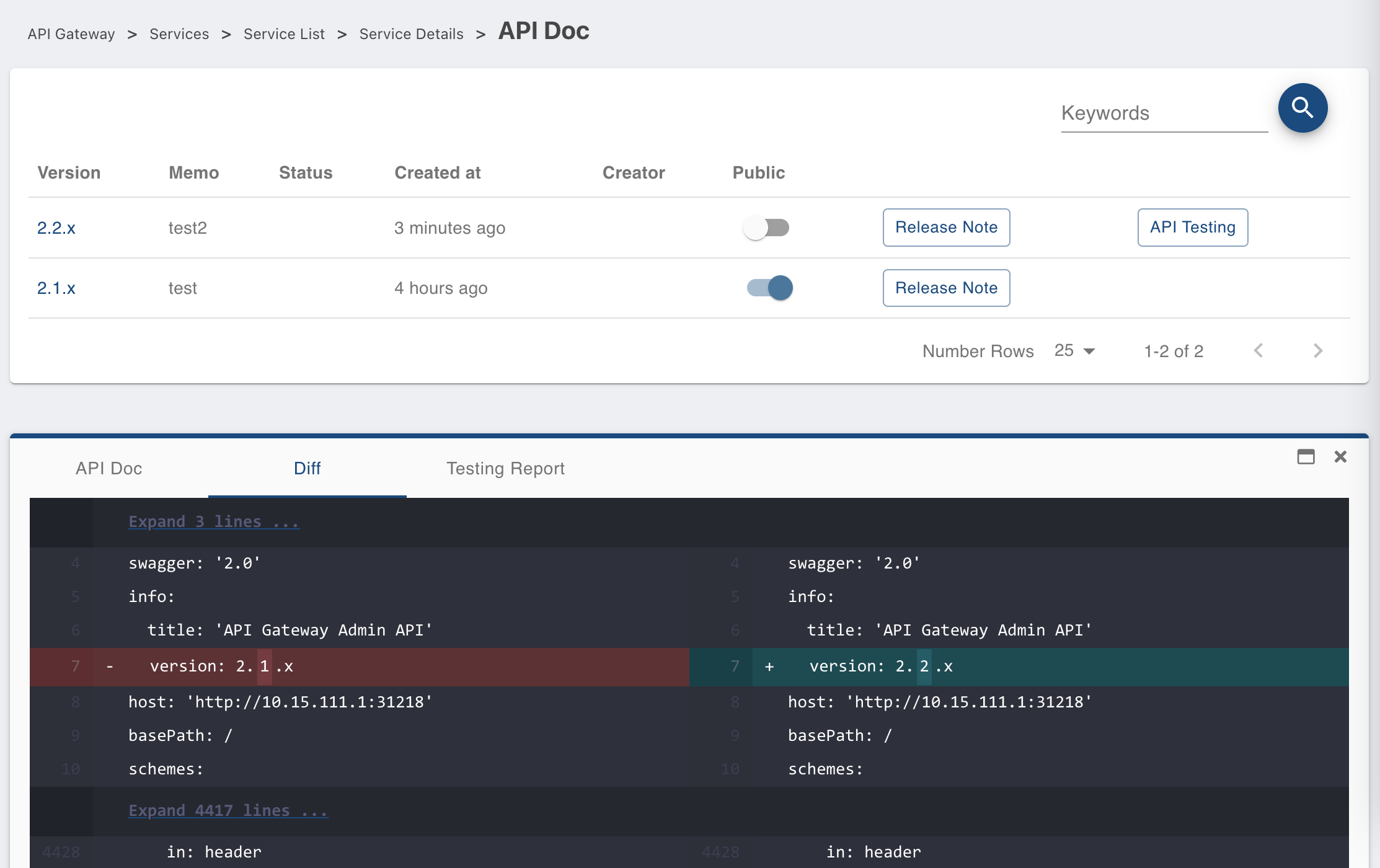Maximize the diff panel window icon
The width and height of the screenshot is (1380, 868).
pos(1306,457)
